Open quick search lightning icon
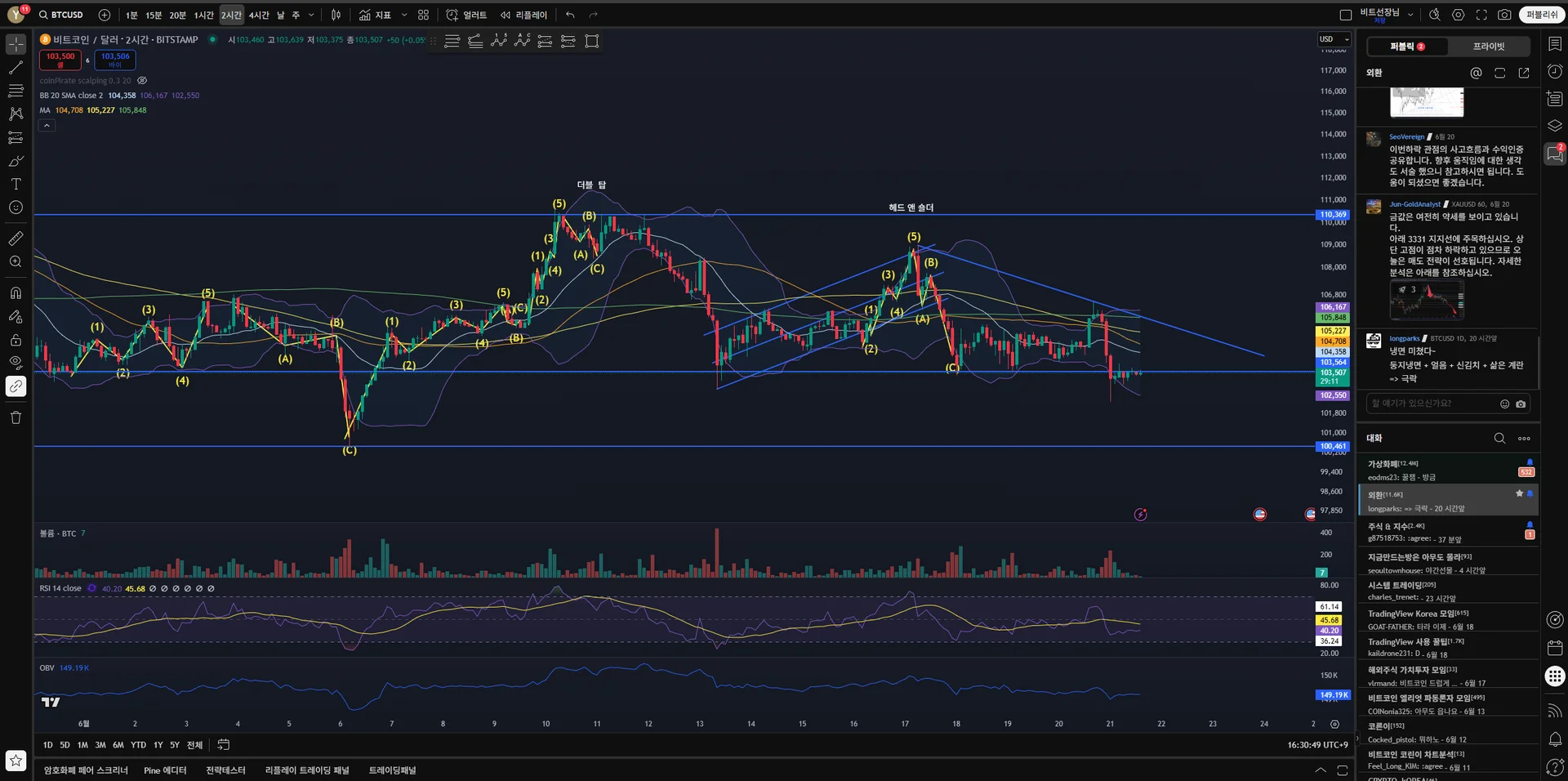 pyautogui.click(x=1435, y=15)
